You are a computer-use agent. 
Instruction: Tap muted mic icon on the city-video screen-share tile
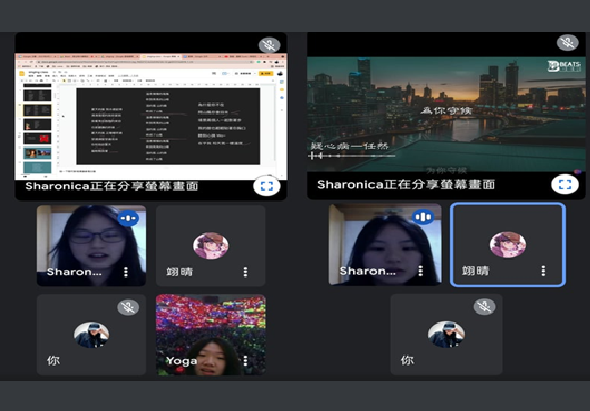[x=567, y=43]
